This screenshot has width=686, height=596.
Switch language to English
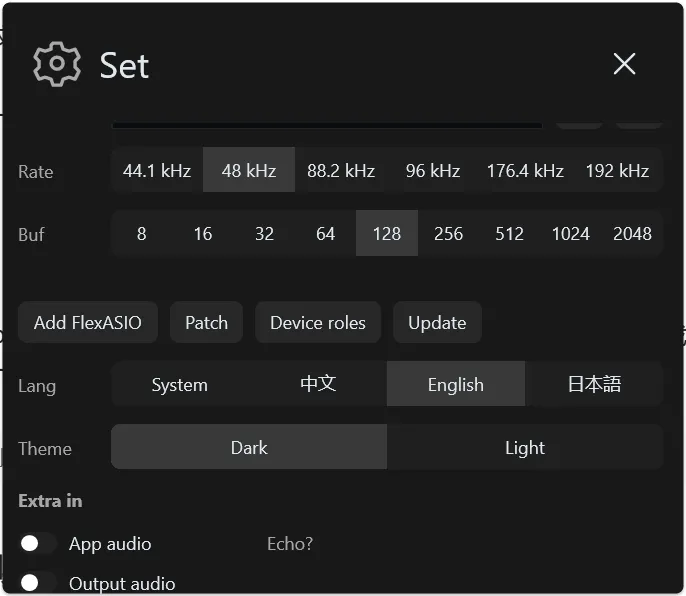pyautogui.click(x=456, y=384)
